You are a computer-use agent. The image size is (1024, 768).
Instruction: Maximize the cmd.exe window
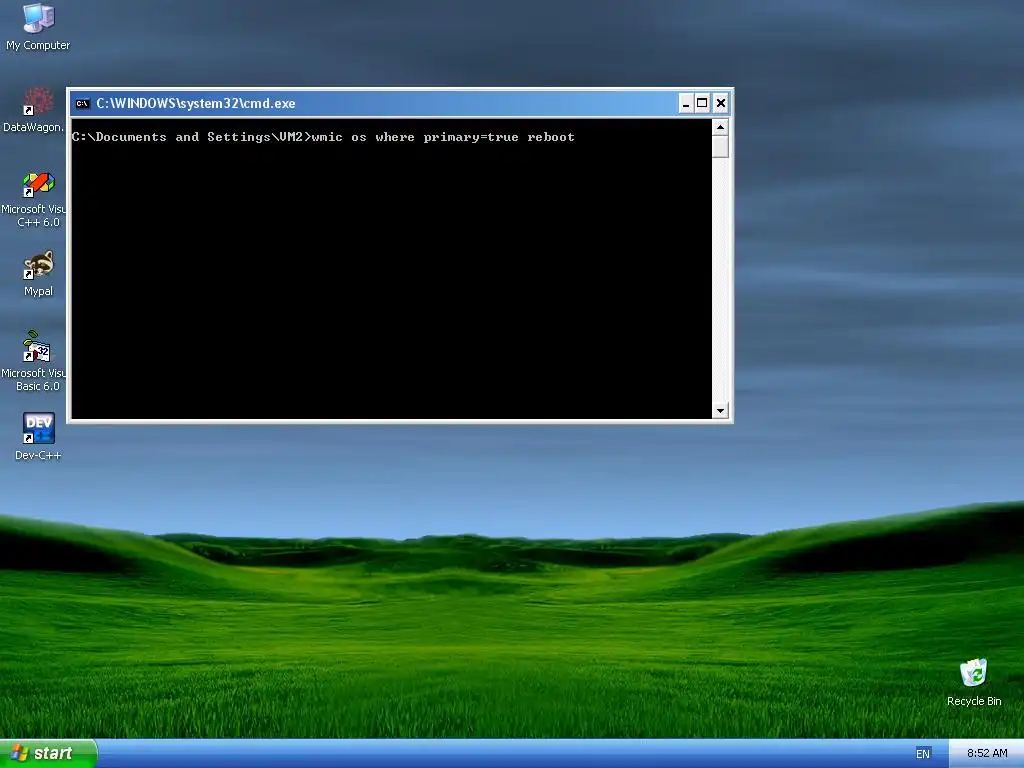point(702,103)
